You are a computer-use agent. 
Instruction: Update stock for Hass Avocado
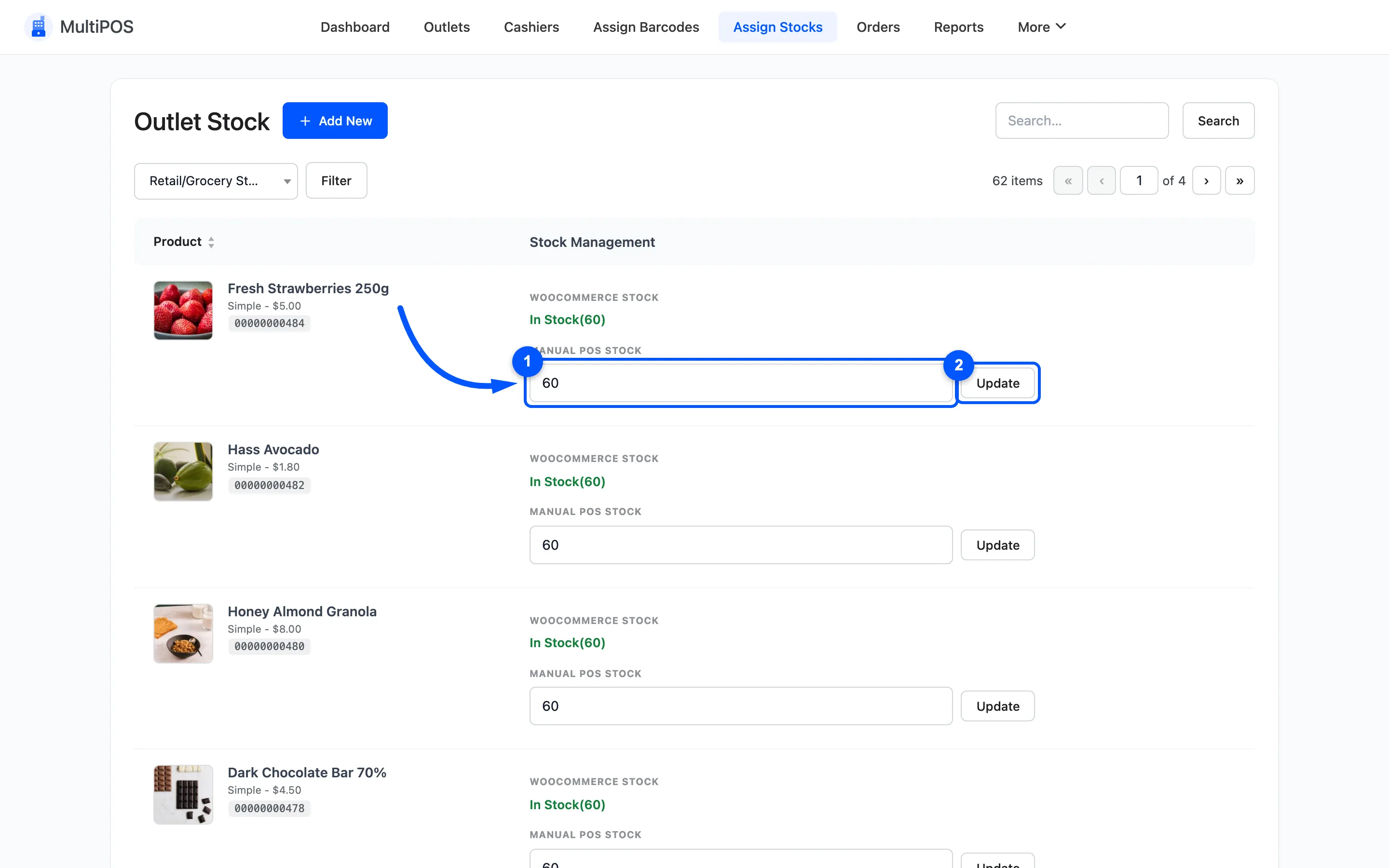[x=997, y=545]
